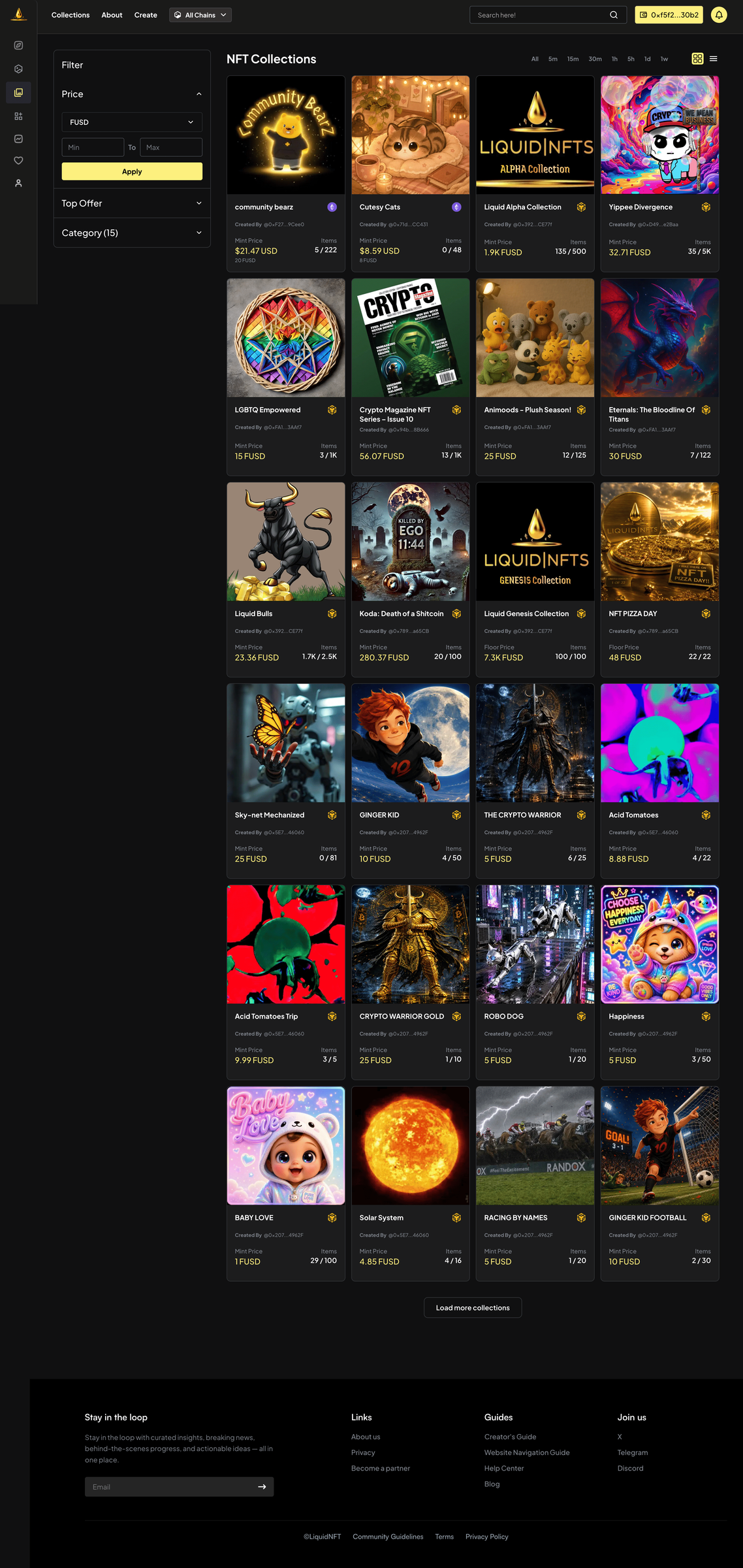Expand the Category (15) filter
The height and width of the screenshot is (1568, 743).
click(x=132, y=233)
